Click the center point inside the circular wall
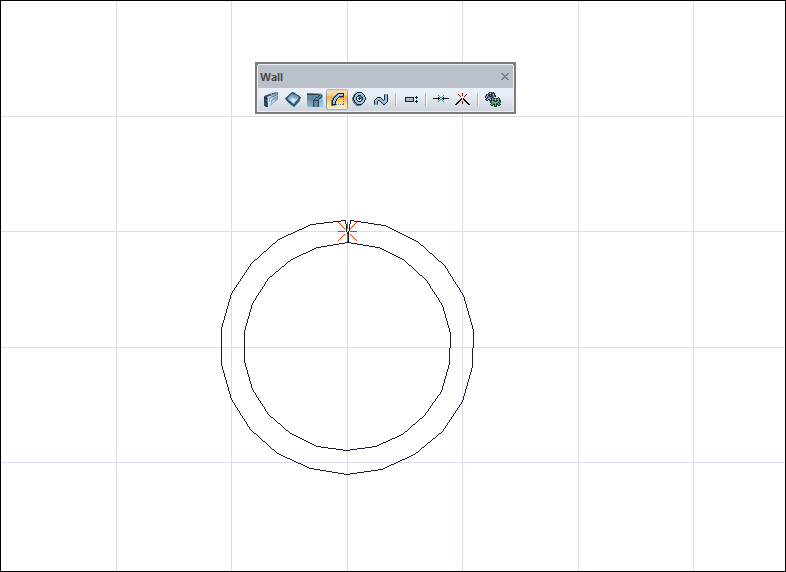Image resolution: width=786 pixels, height=572 pixels. coord(347,346)
